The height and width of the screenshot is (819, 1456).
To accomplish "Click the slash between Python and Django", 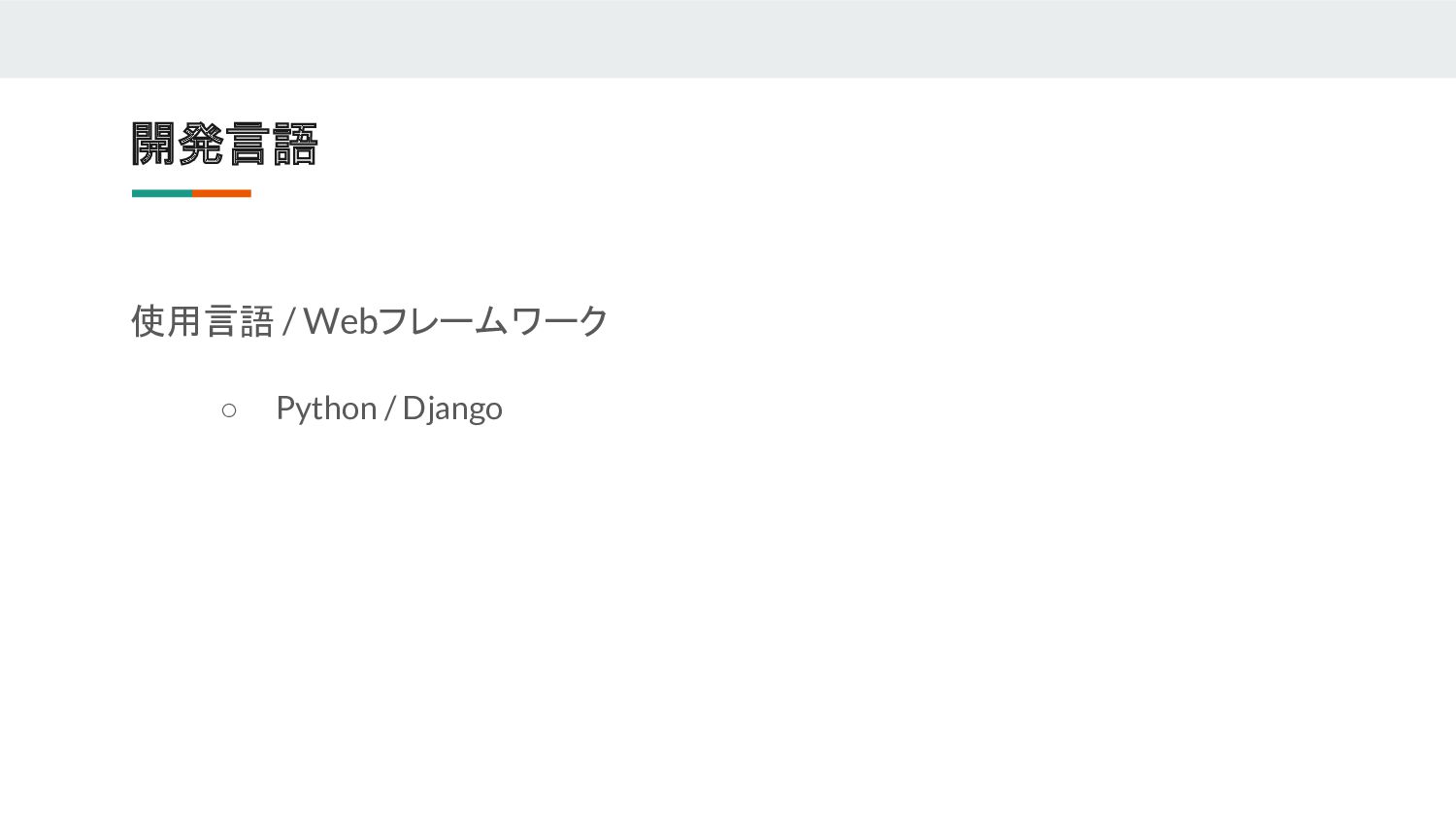I will click(389, 409).
